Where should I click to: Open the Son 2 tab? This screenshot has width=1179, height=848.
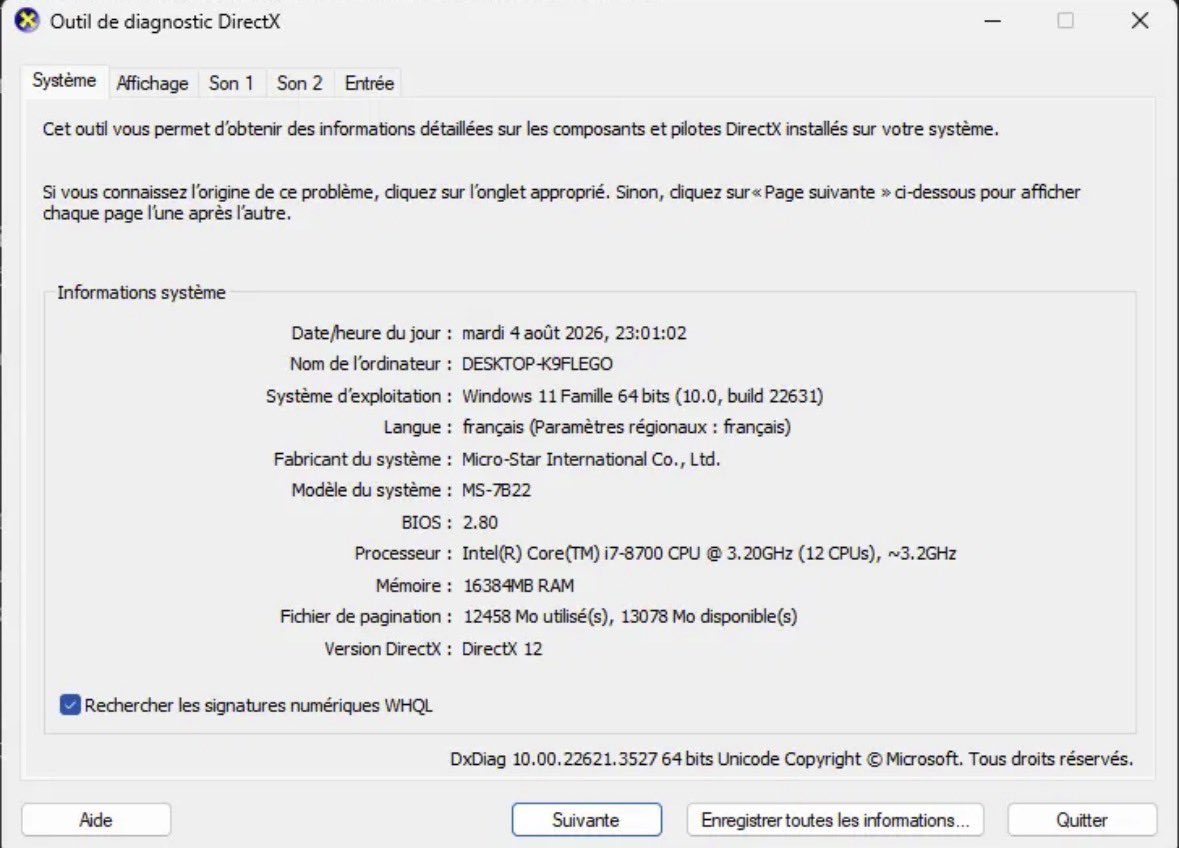coord(299,83)
